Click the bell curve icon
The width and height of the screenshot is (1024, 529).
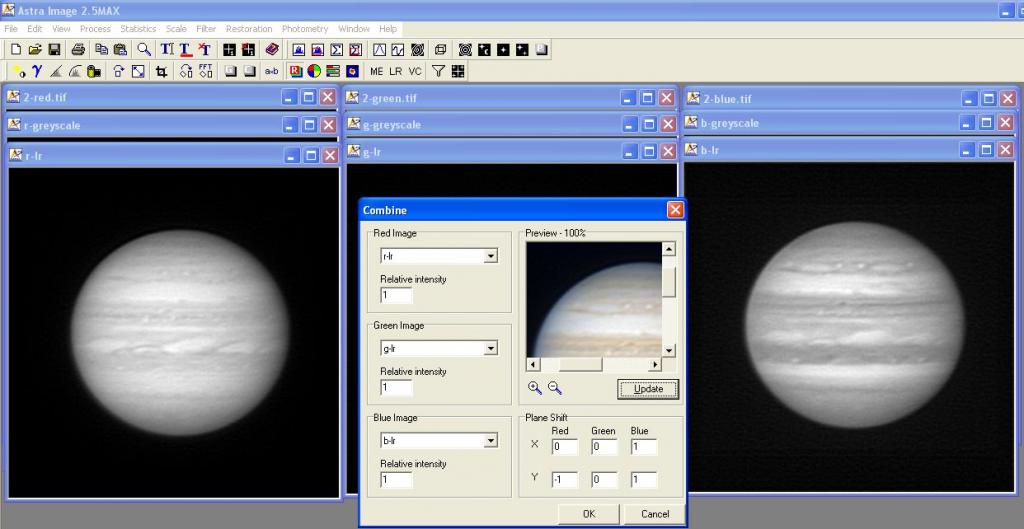click(379, 50)
